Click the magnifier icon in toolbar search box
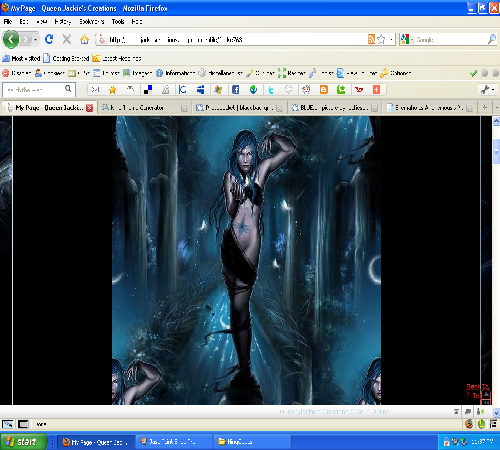The image size is (500, 450). pyautogui.click(x=68, y=89)
